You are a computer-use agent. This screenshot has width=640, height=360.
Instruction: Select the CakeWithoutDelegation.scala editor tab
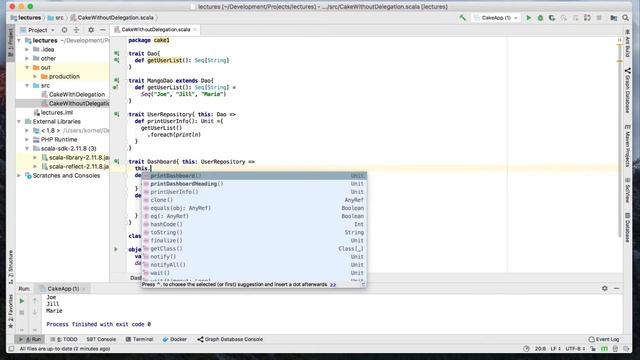click(x=156, y=30)
